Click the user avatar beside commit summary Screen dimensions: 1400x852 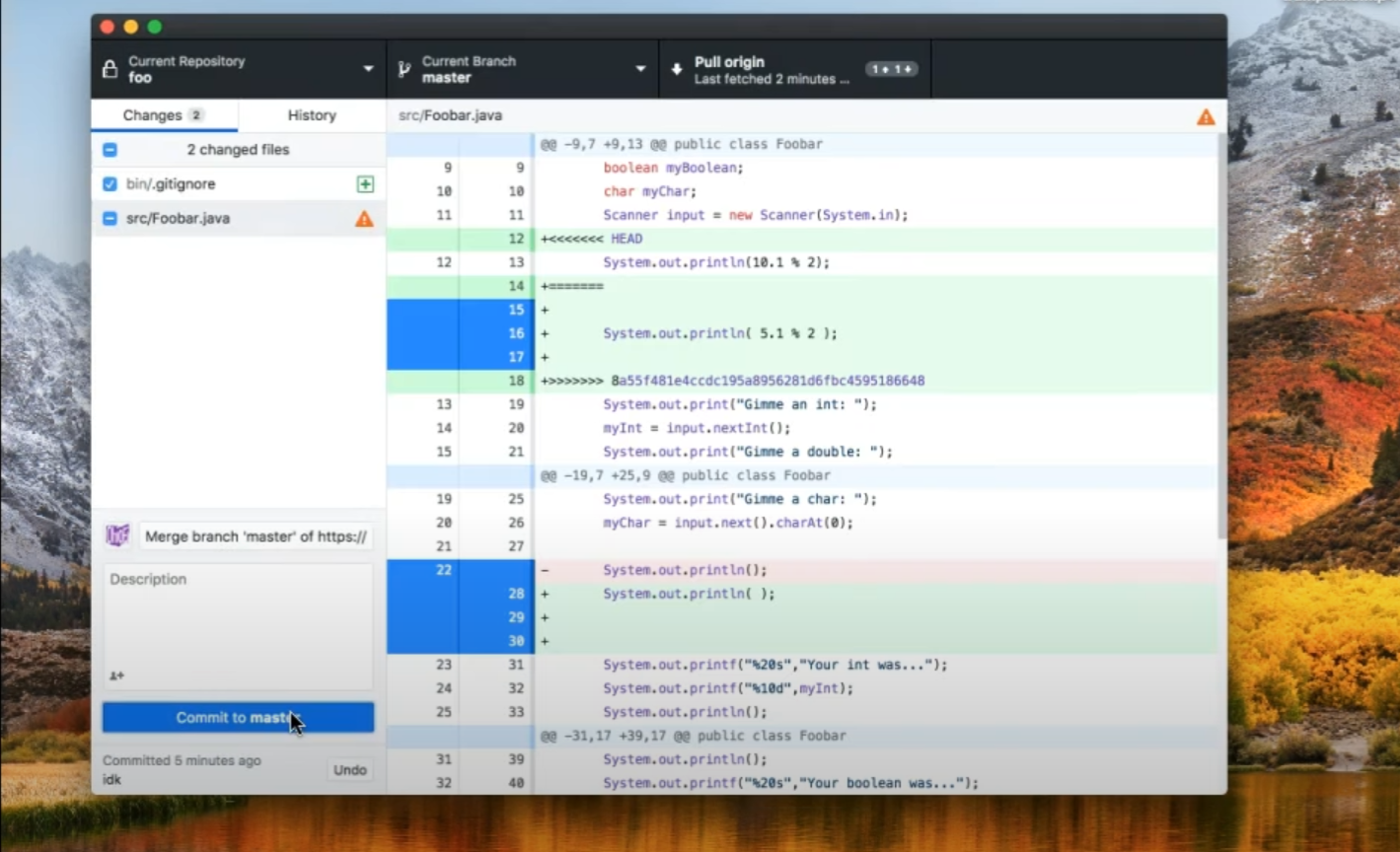point(117,535)
